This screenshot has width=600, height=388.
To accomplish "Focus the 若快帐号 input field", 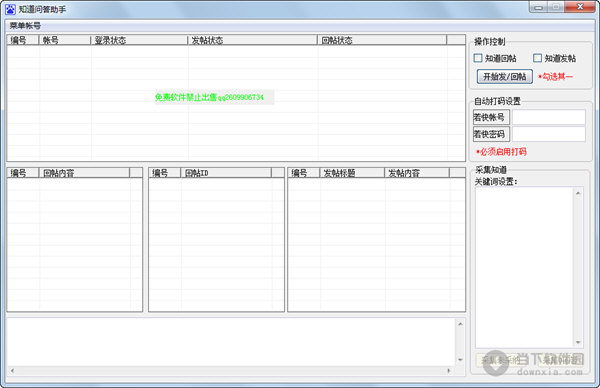I will (549, 117).
